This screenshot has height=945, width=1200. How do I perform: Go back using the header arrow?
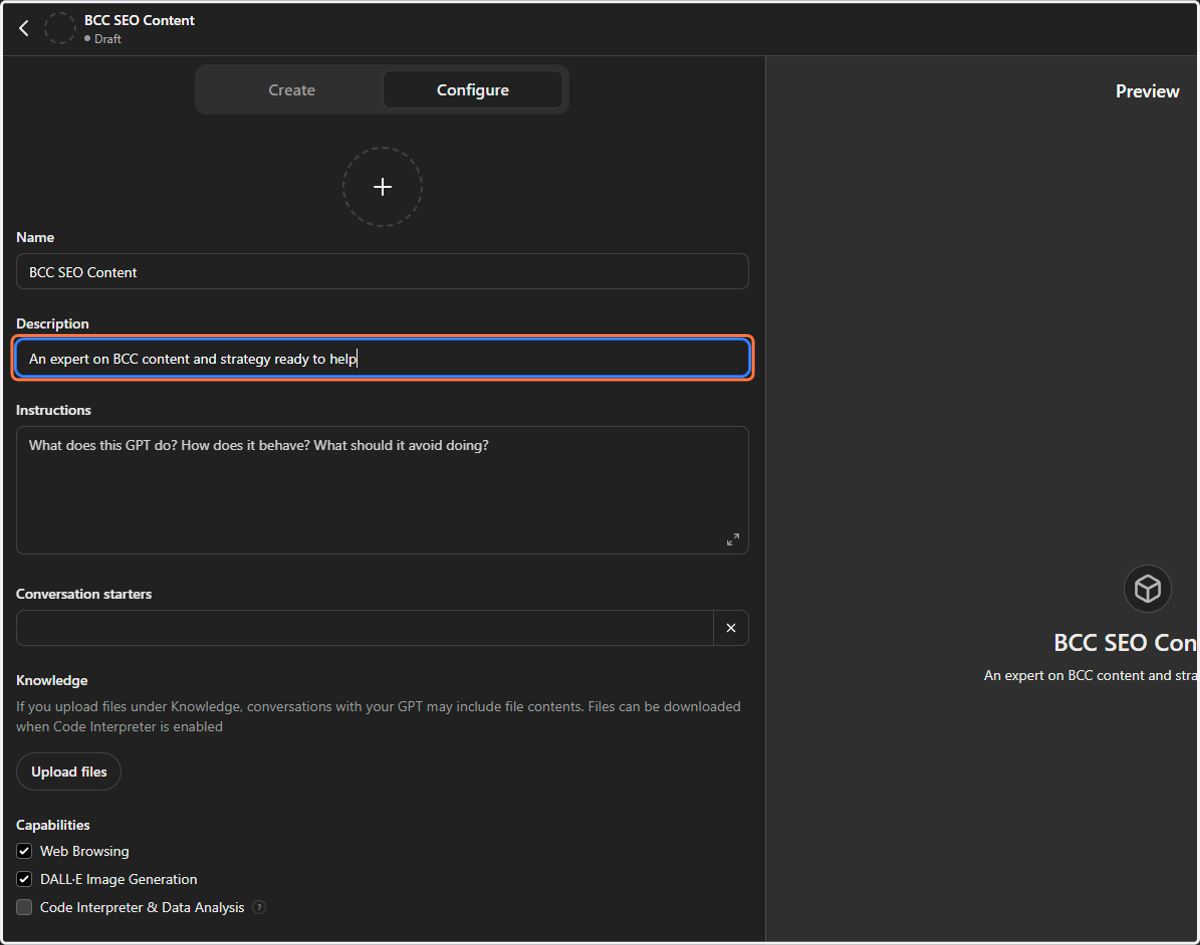pos(24,28)
